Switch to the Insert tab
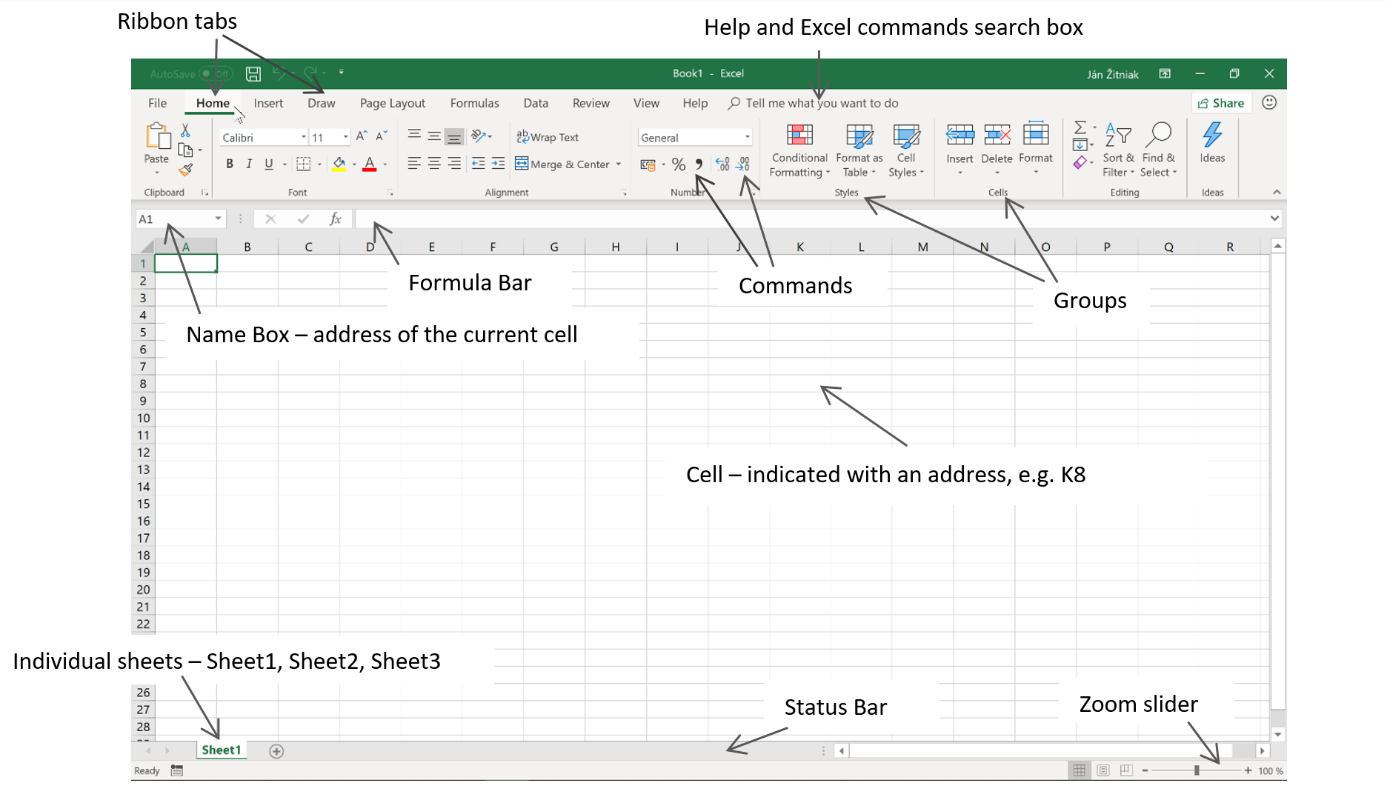 (268, 103)
